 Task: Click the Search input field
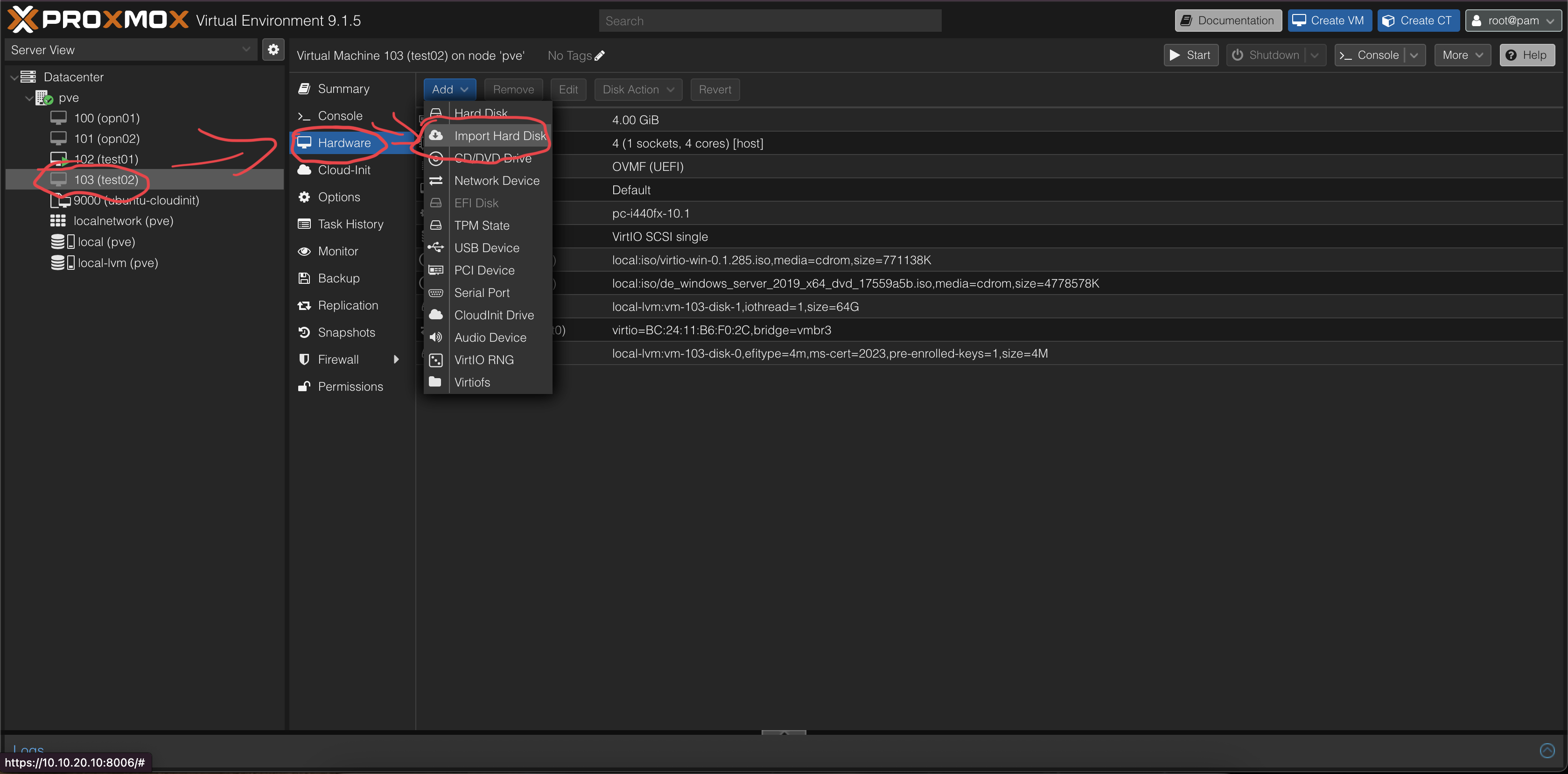770,21
